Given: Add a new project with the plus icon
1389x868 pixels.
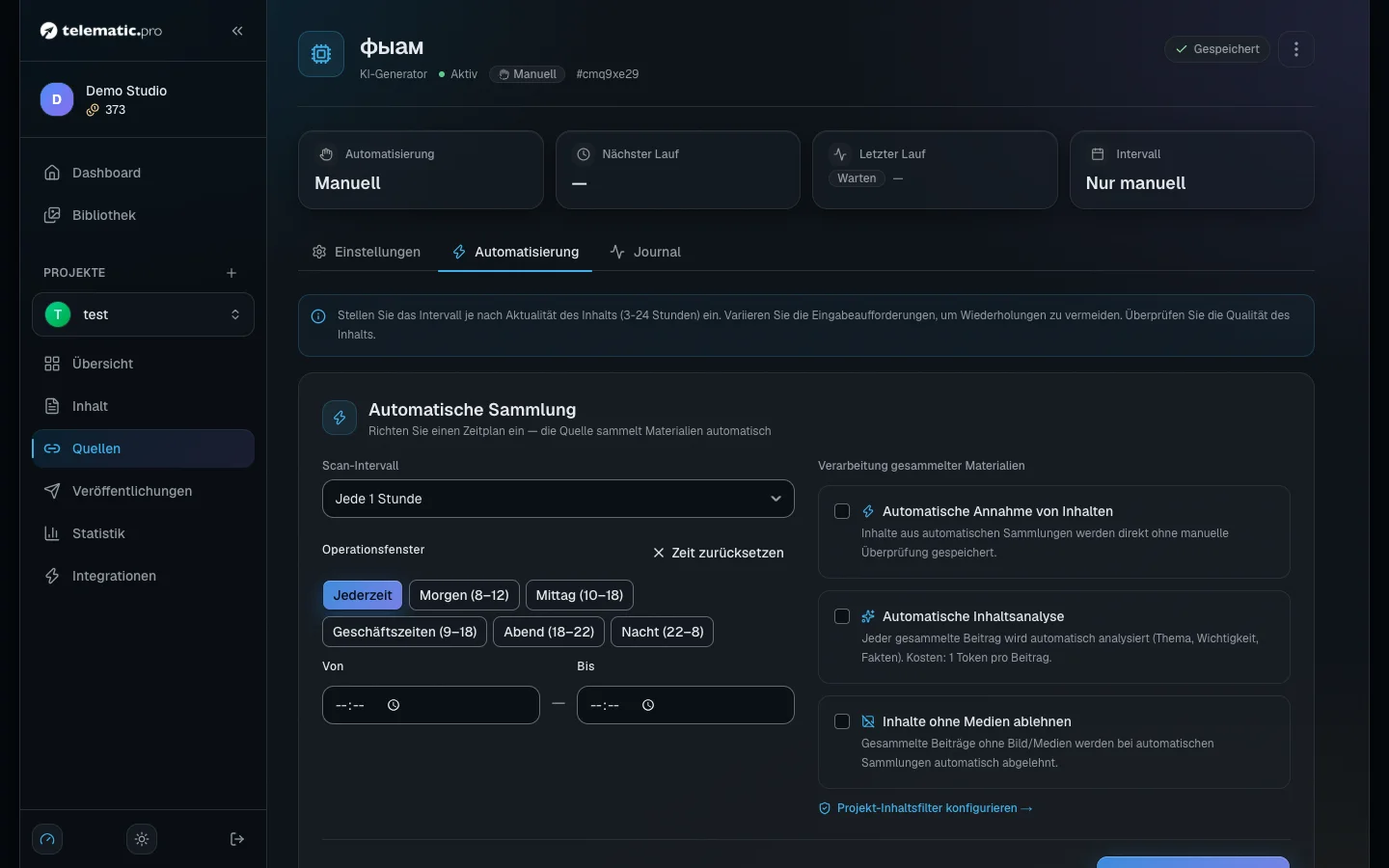Looking at the screenshot, I should tap(231, 273).
